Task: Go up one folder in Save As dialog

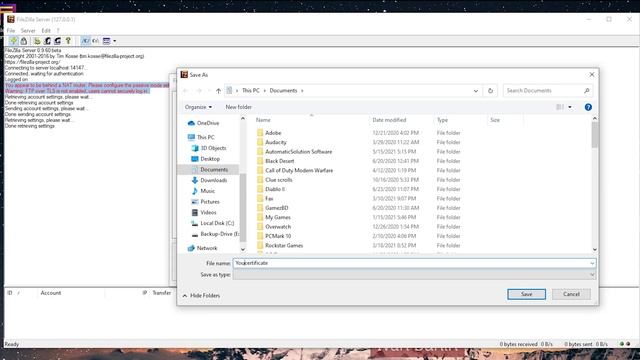Action: [x=218, y=91]
